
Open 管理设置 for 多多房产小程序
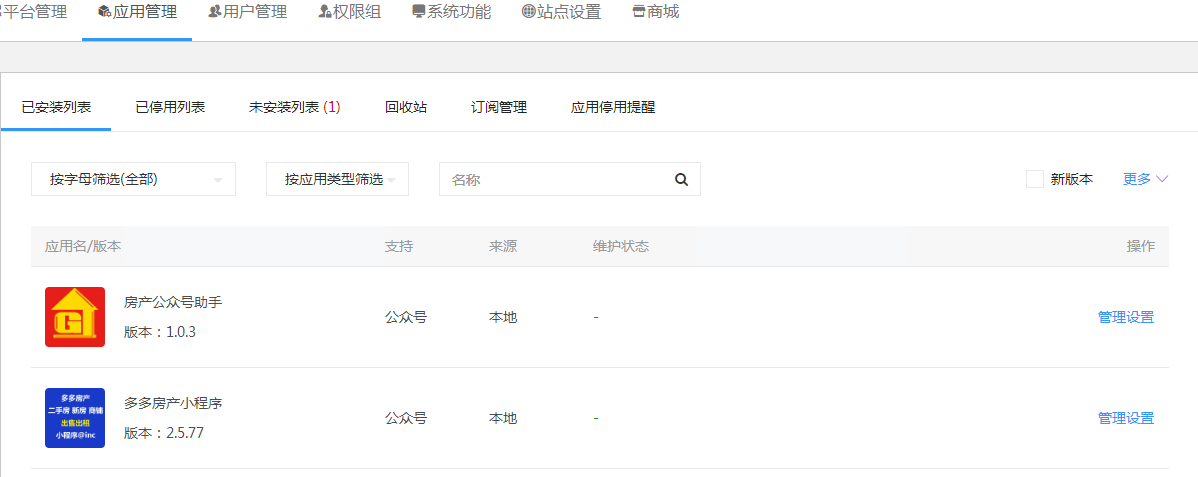[x=1125, y=418]
